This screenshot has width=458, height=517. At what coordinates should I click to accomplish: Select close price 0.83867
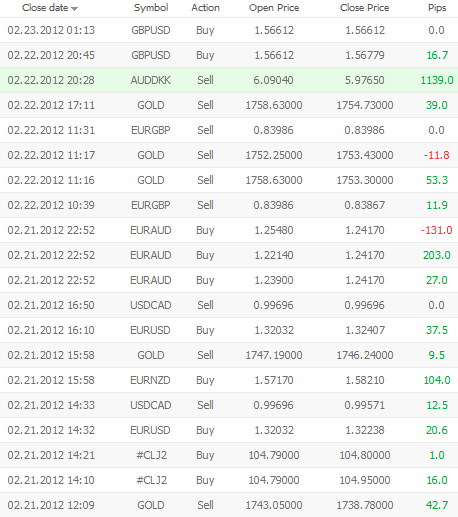point(365,205)
